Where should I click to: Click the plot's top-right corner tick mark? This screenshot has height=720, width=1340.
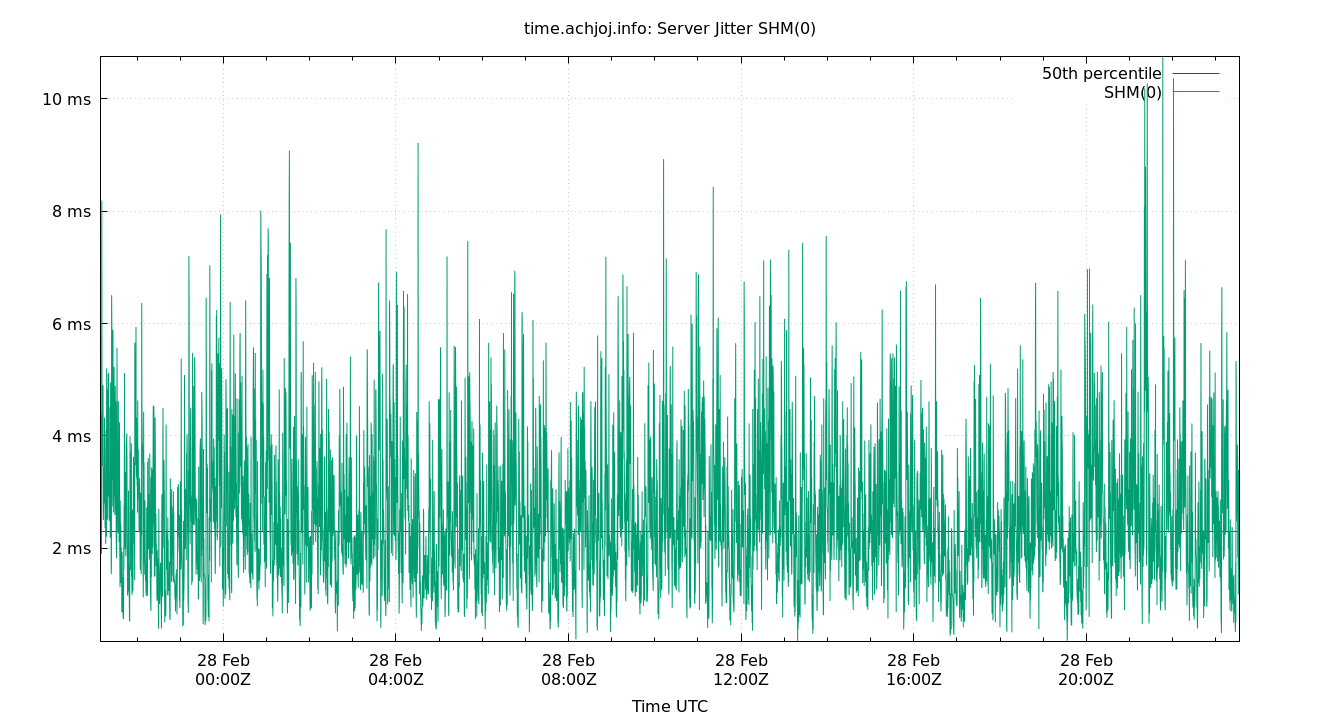point(1243,57)
